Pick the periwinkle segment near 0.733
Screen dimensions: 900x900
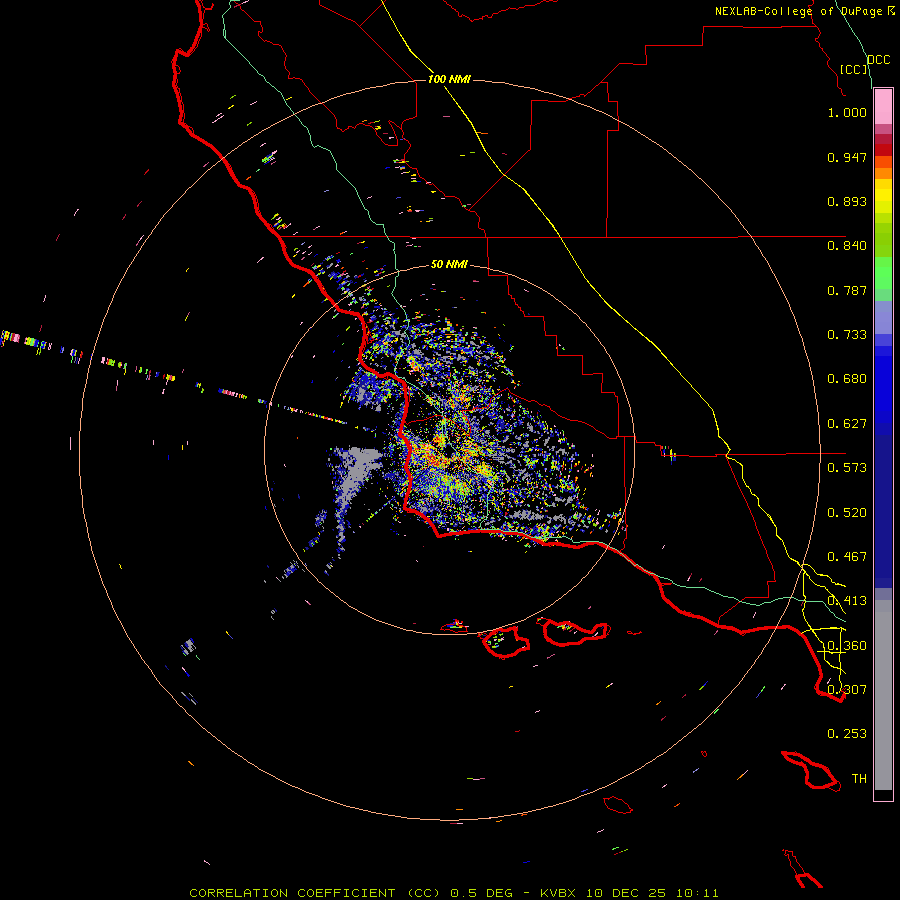tap(883, 318)
